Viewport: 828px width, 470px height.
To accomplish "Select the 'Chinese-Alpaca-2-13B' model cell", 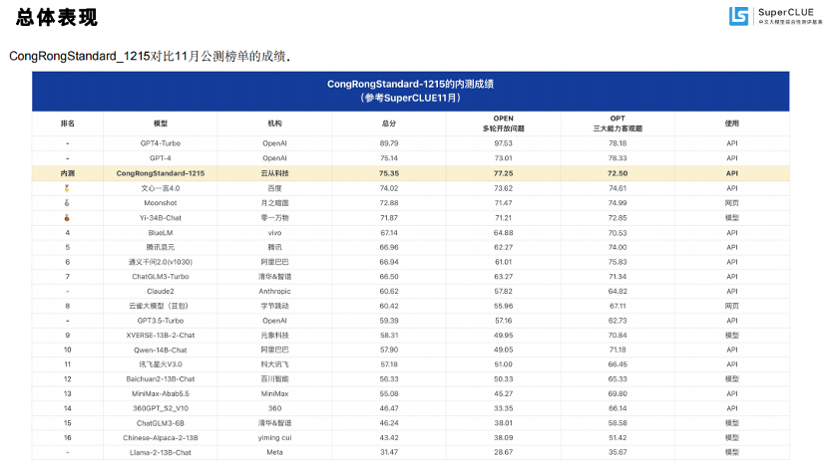I will (x=161, y=438).
